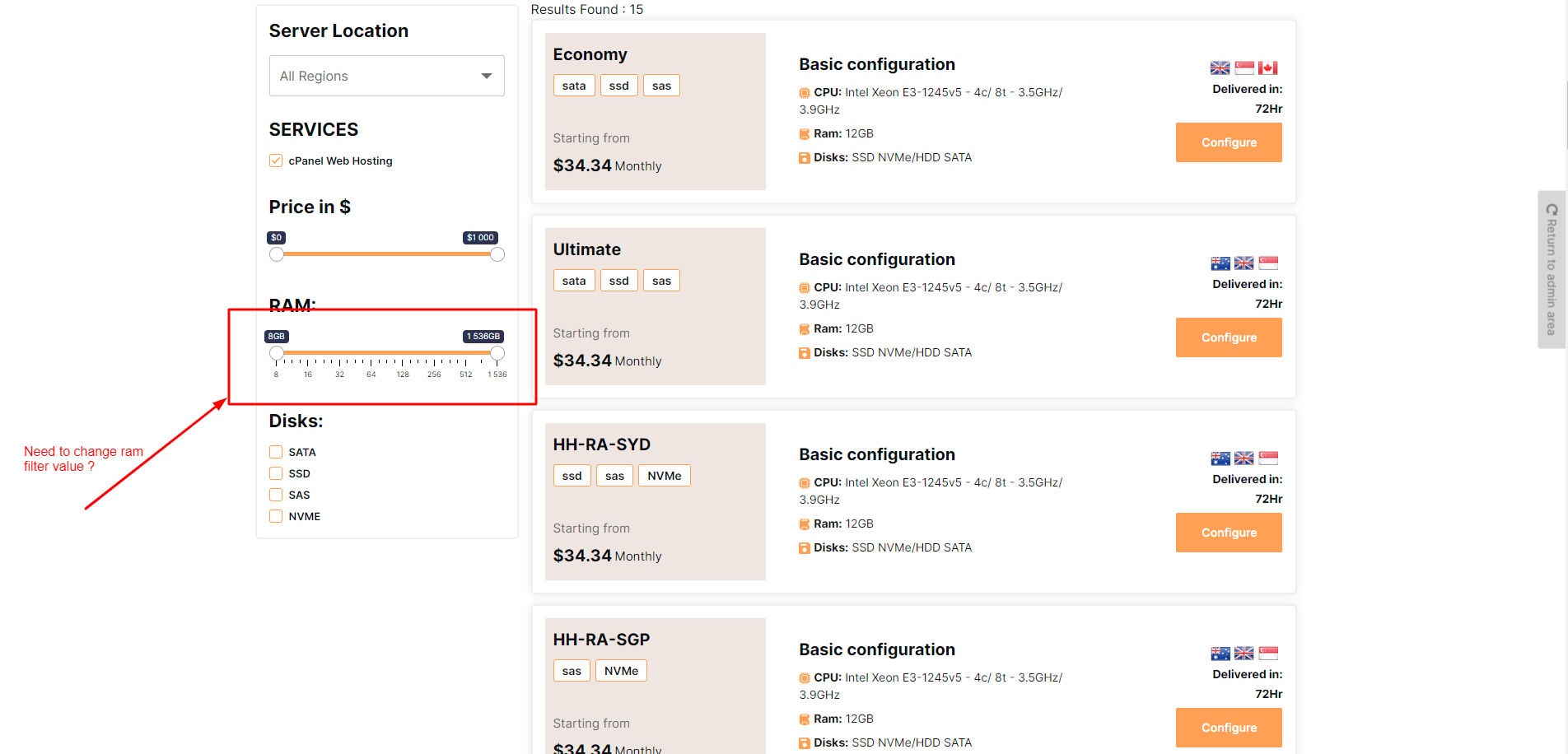Check the SSD disk filter checkbox
1568x754 pixels.
pyautogui.click(x=276, y=473)
